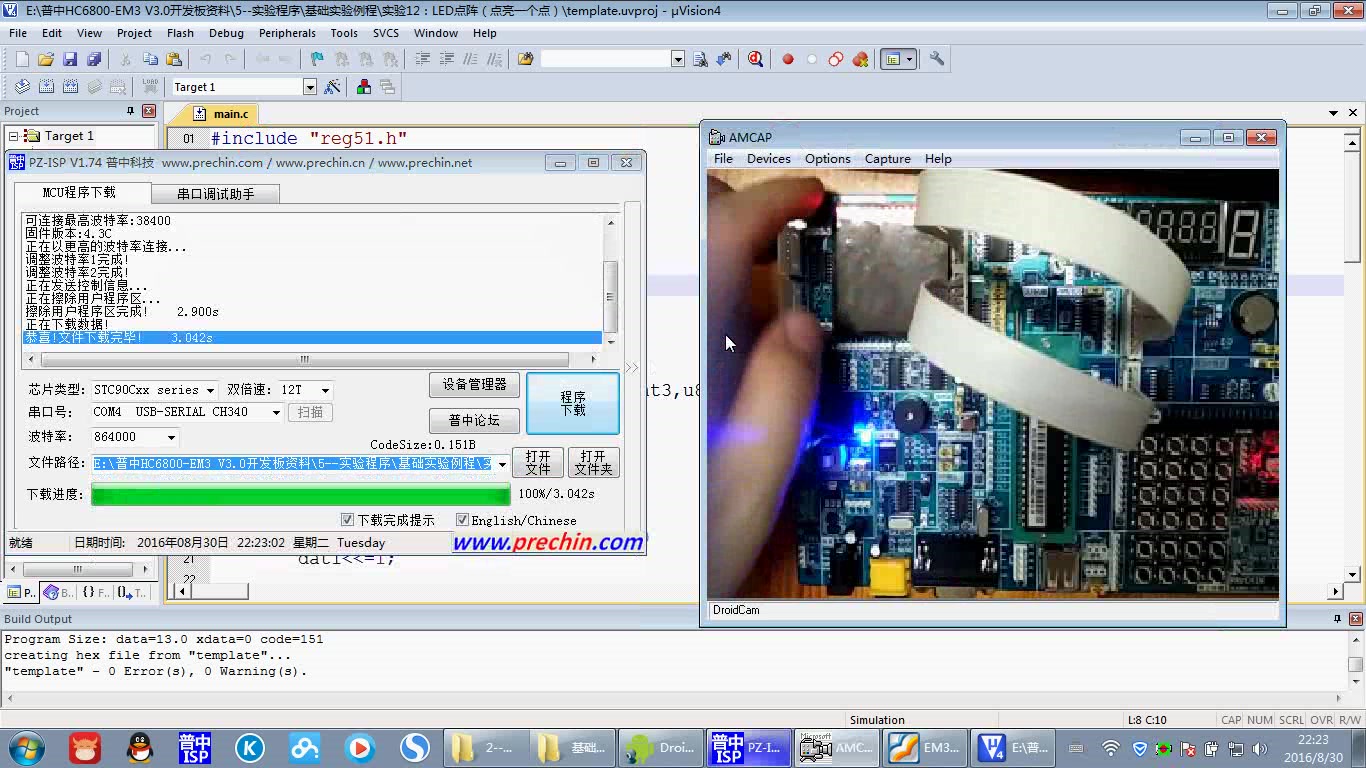Image resolution: width=1366 pixels, height=768 pixels.
Task: Collapse the Target 1 tree node
Action: click(14, 136)
